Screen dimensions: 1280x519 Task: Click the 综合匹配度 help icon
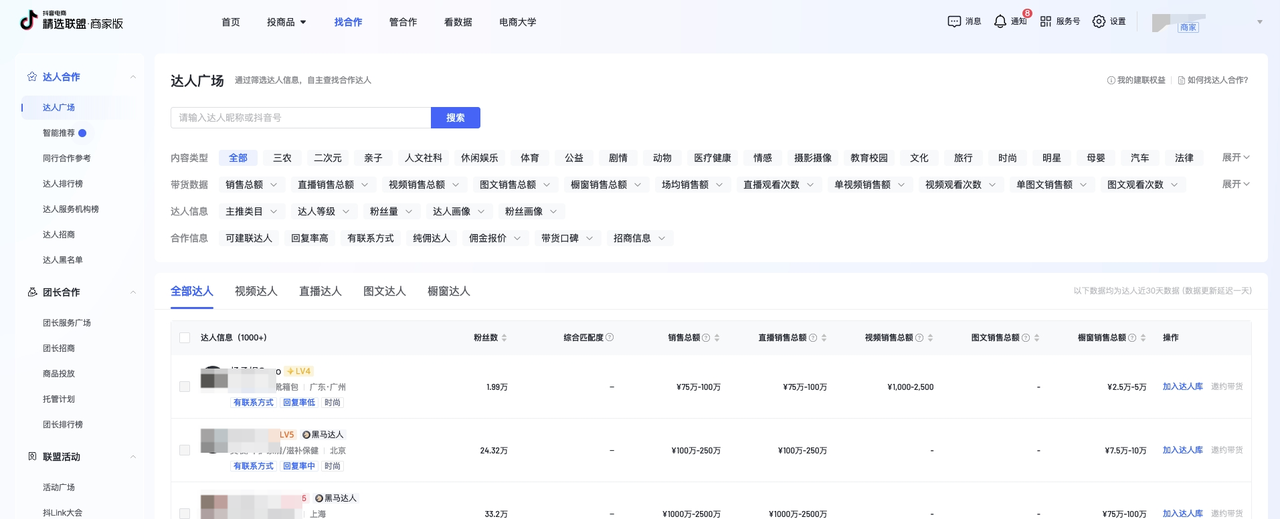tap(610, 338)
